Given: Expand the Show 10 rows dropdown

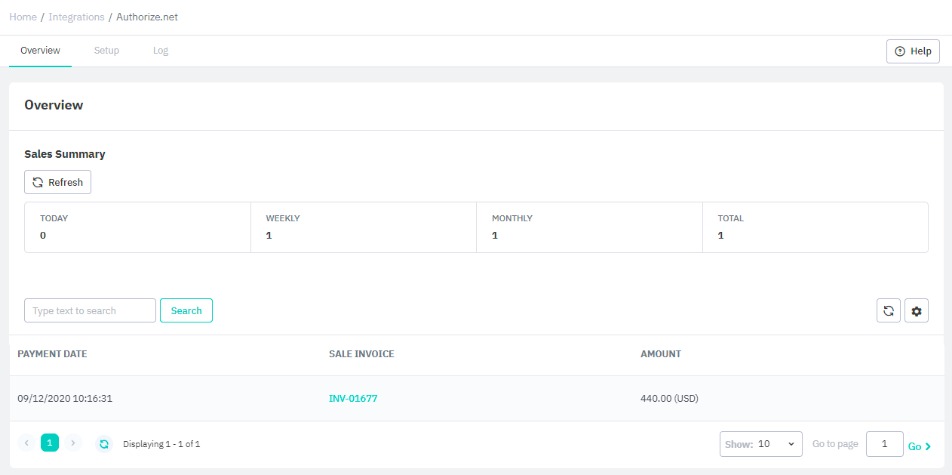Looking at the screenshot, I should point(760,444).
